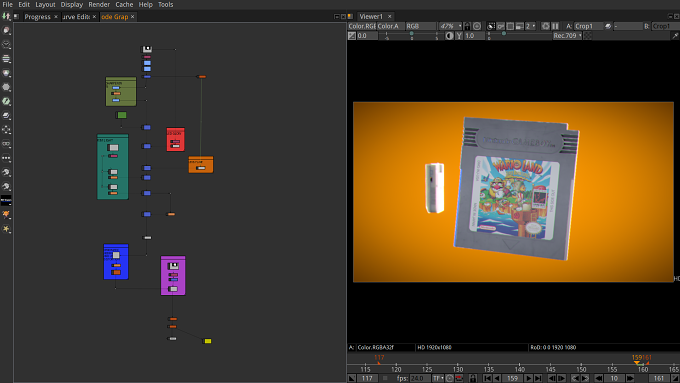
Task: Pause viewer updates with pause icon
Action: 555,26
